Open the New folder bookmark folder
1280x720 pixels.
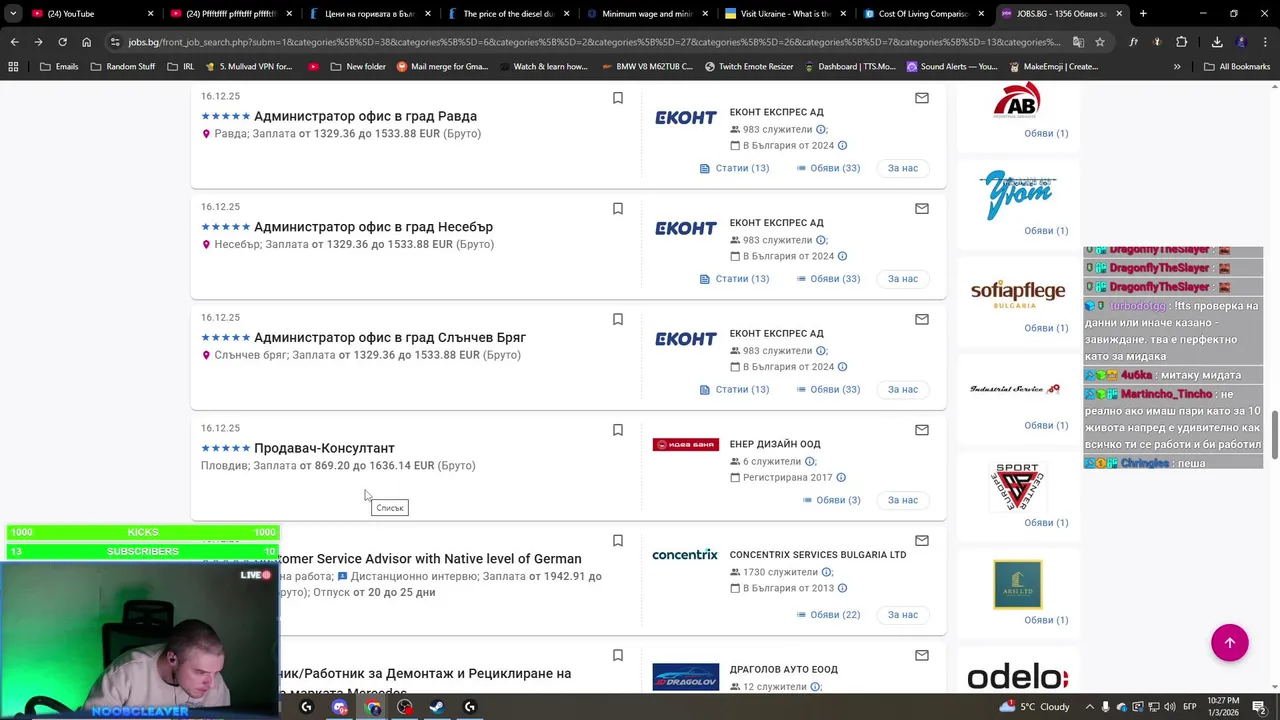tap(357, 67)
